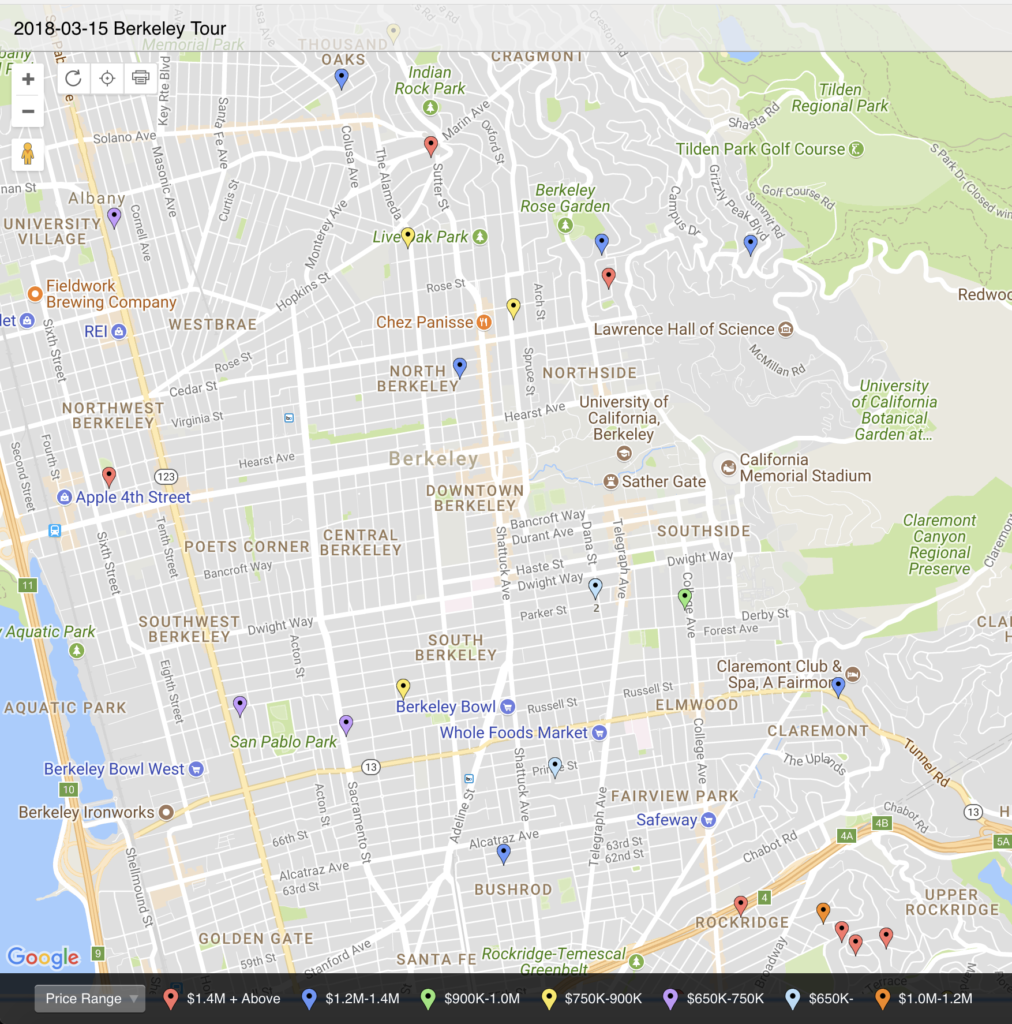Click the 'DOWNTOWN BERKELEY' neighborhood label
This screenshot has width=1012, height=1024.
pyautogui.click(x=475, y=498)
